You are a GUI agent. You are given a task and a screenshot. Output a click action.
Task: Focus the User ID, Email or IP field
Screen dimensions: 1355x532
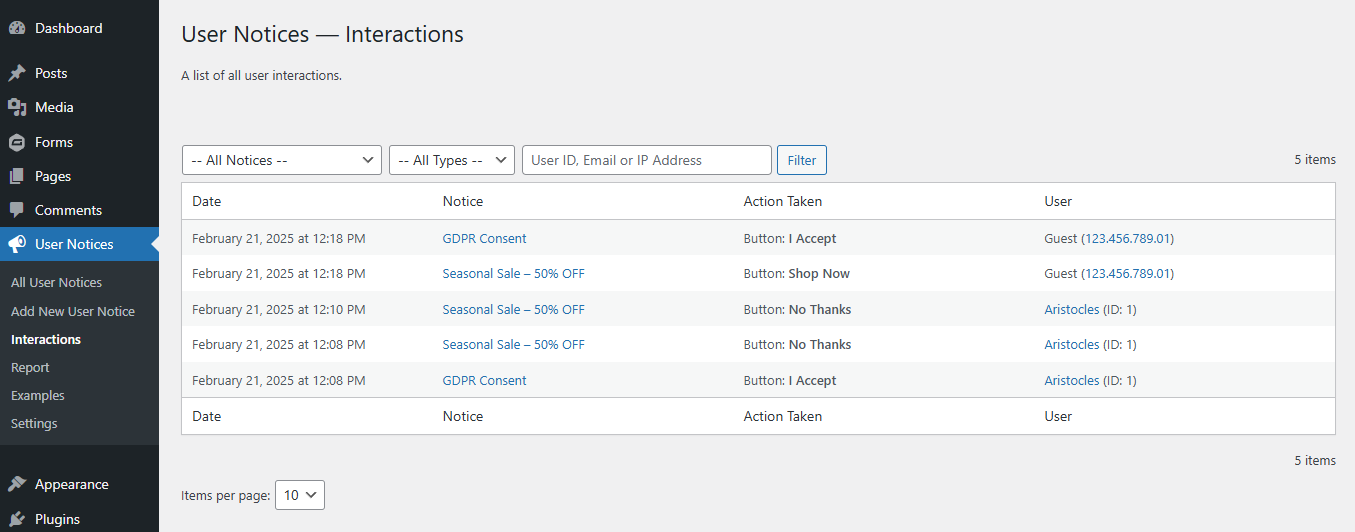[x=646, y=160]
